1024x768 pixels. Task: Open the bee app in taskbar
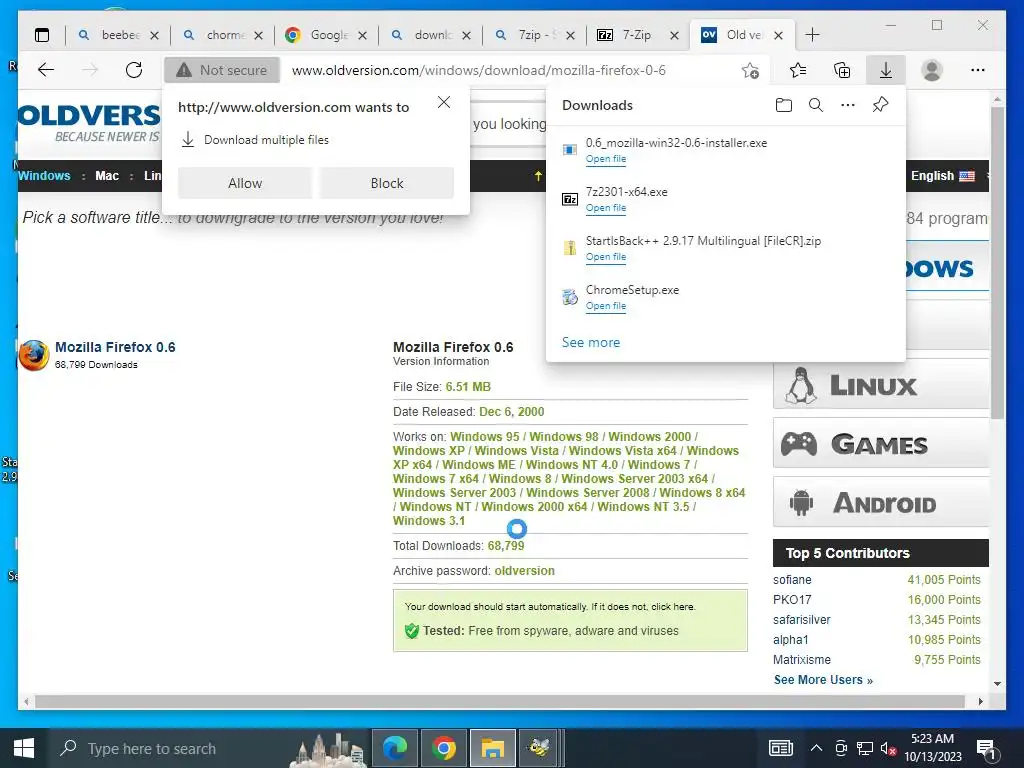tap(539, 748)
